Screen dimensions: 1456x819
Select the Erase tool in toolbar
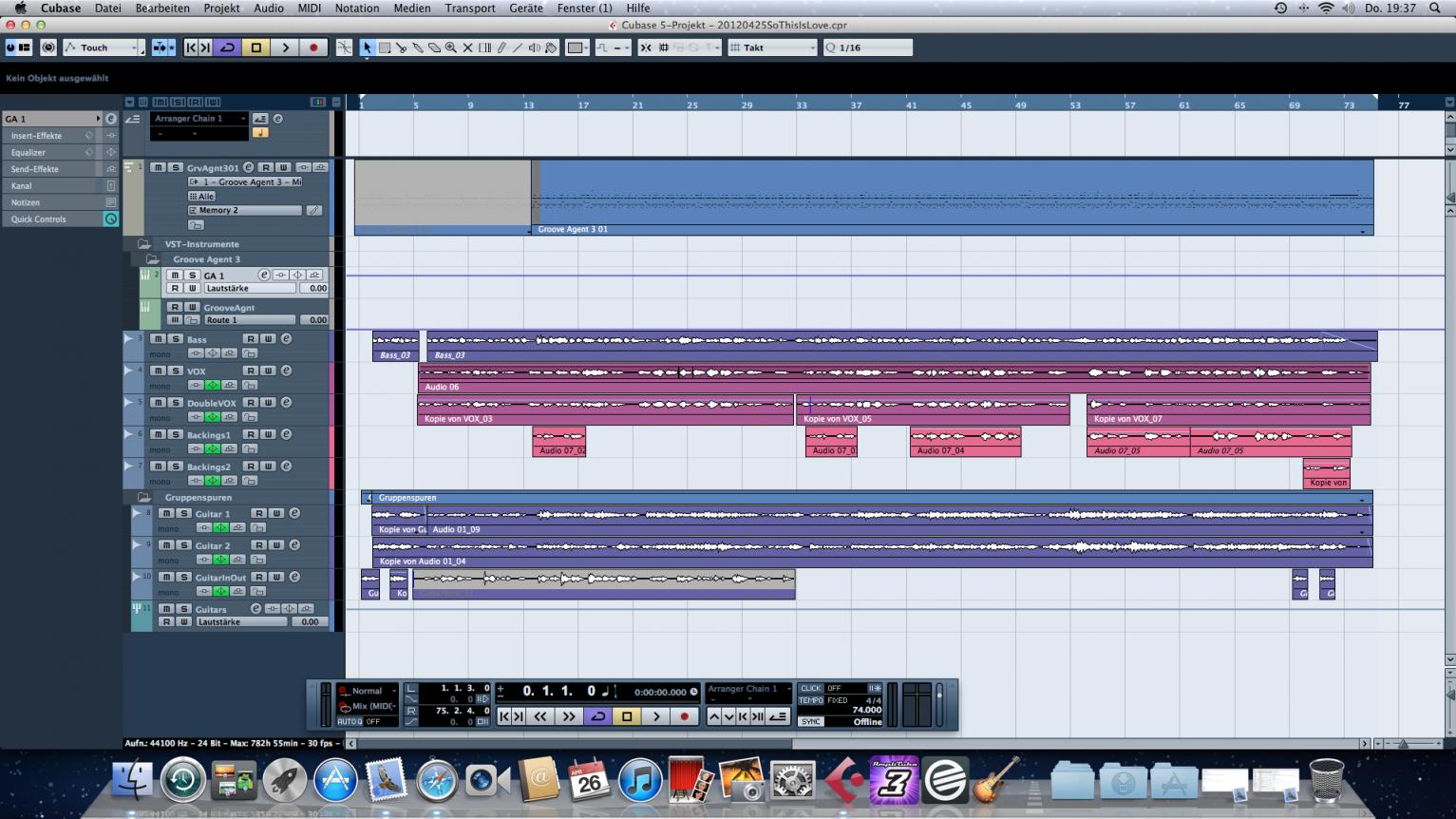click(434, 48)
